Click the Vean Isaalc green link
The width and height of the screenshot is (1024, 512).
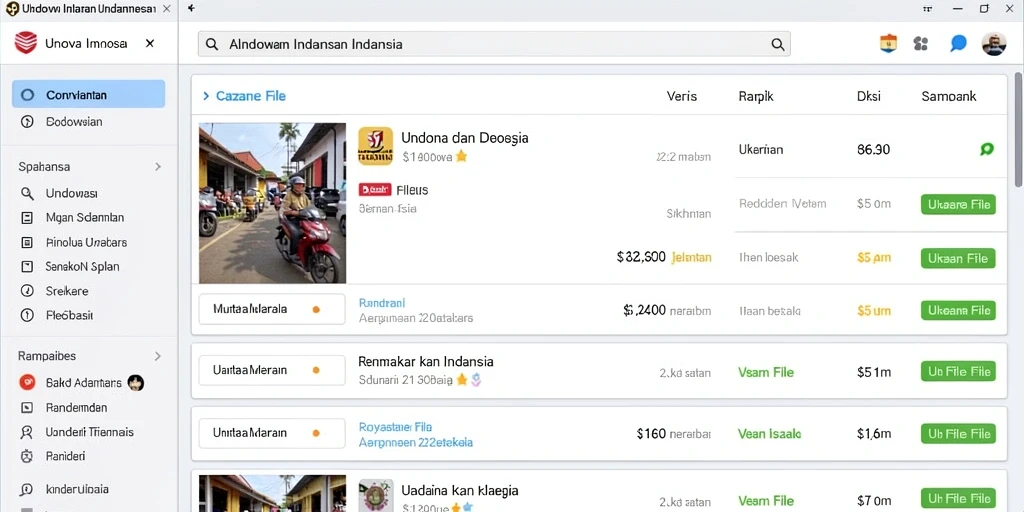click(769, 434)
